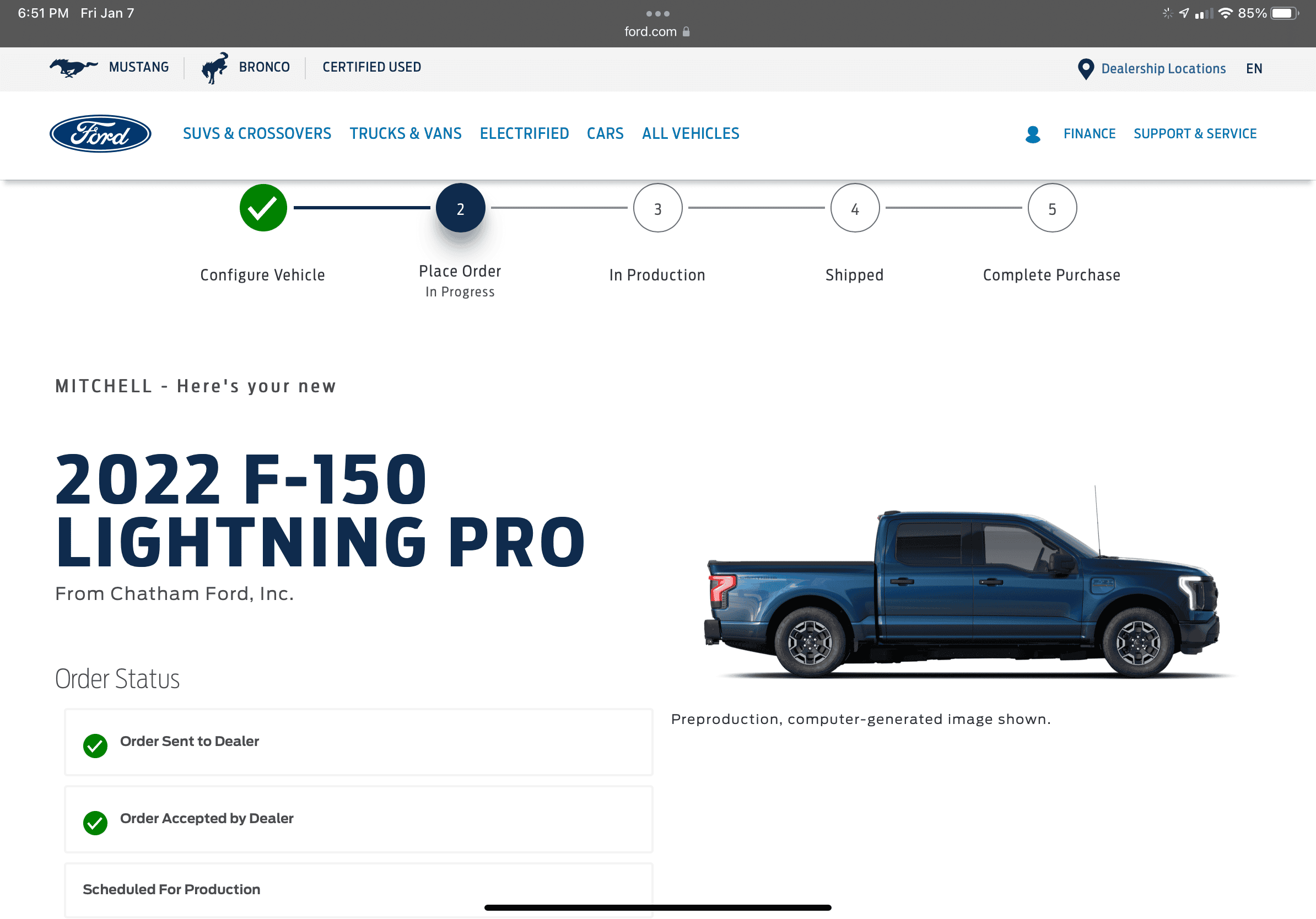1316x919 pixels.
Task: Click the Complete Purchase step label
Action: [x=1051, y=275]
